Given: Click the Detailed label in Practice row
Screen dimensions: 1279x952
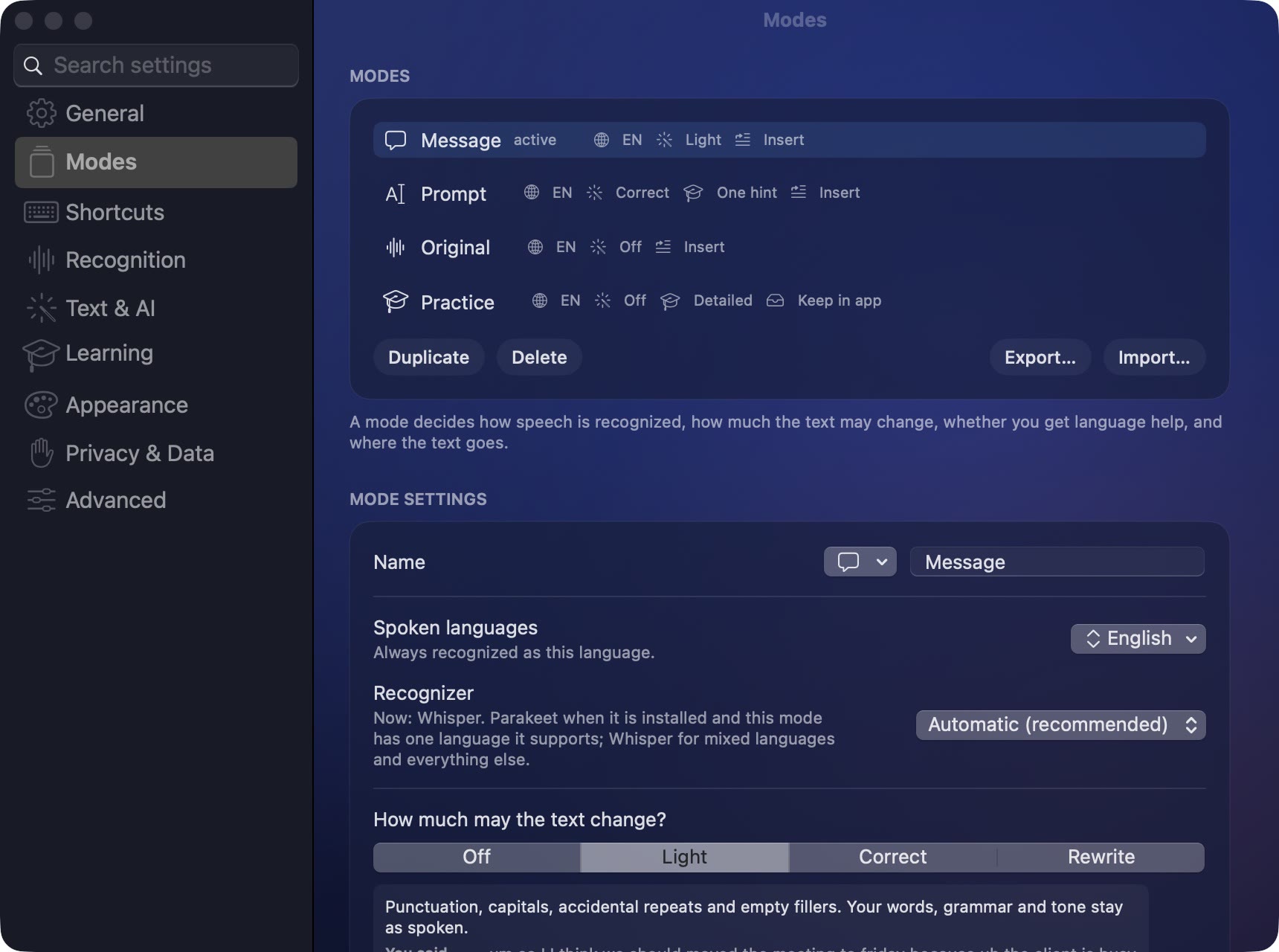Looking at the screenshot, I should (723, 300).
